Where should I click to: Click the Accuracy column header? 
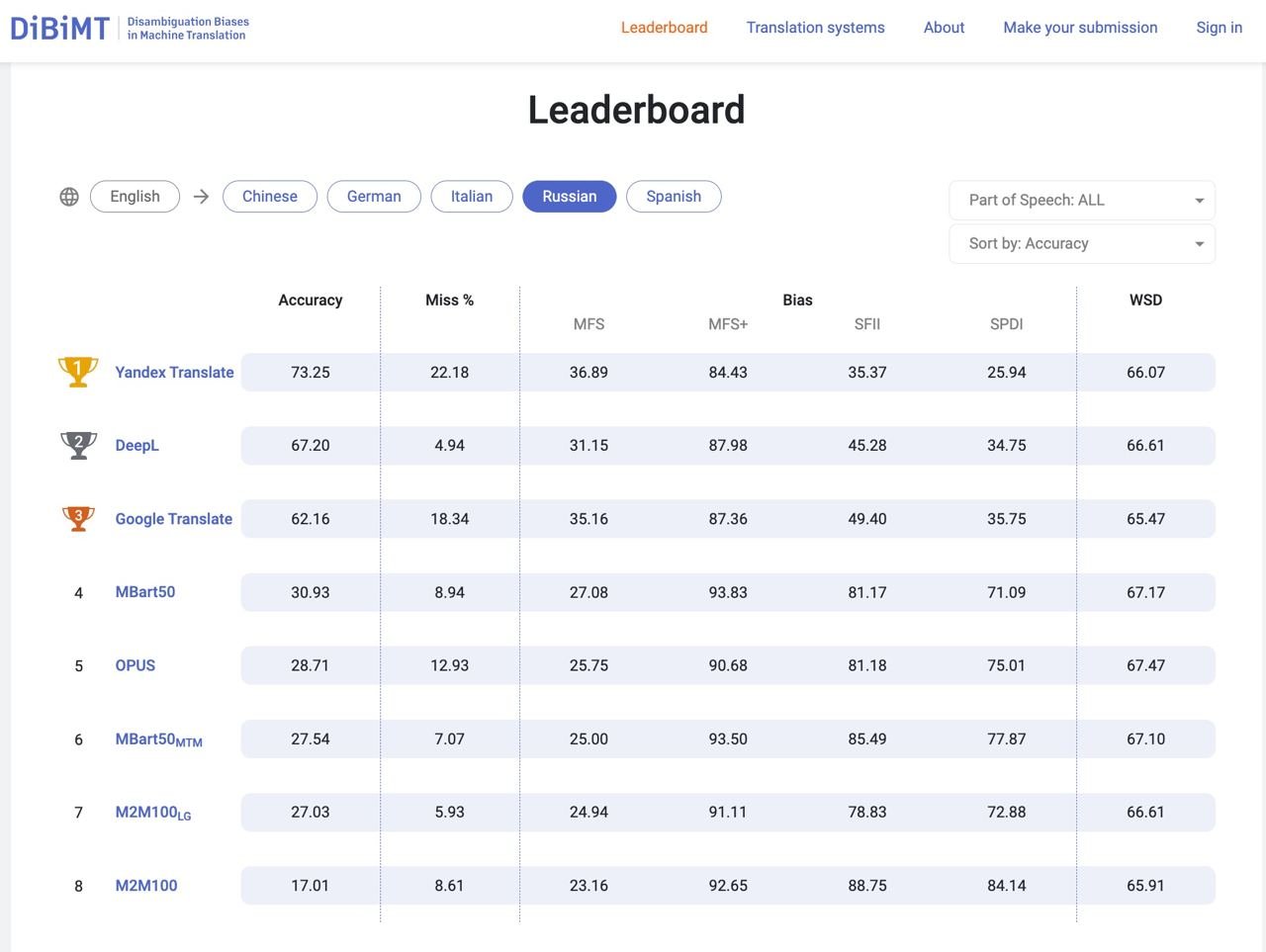pyautogui.click(x=310, y=301)
